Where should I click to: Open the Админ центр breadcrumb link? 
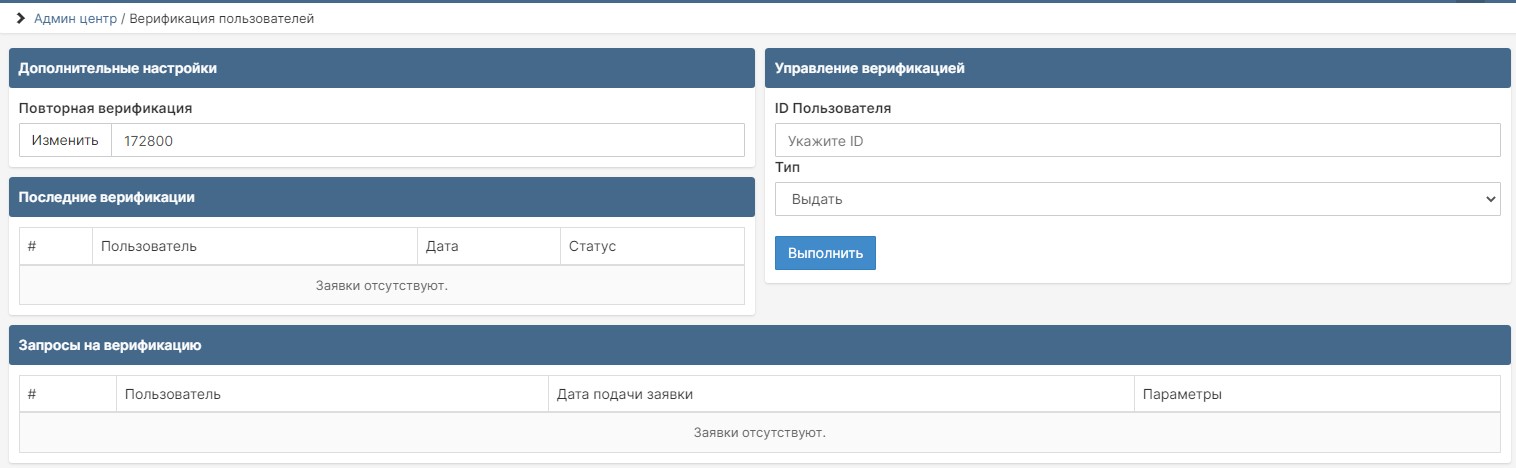pos(75,19)
